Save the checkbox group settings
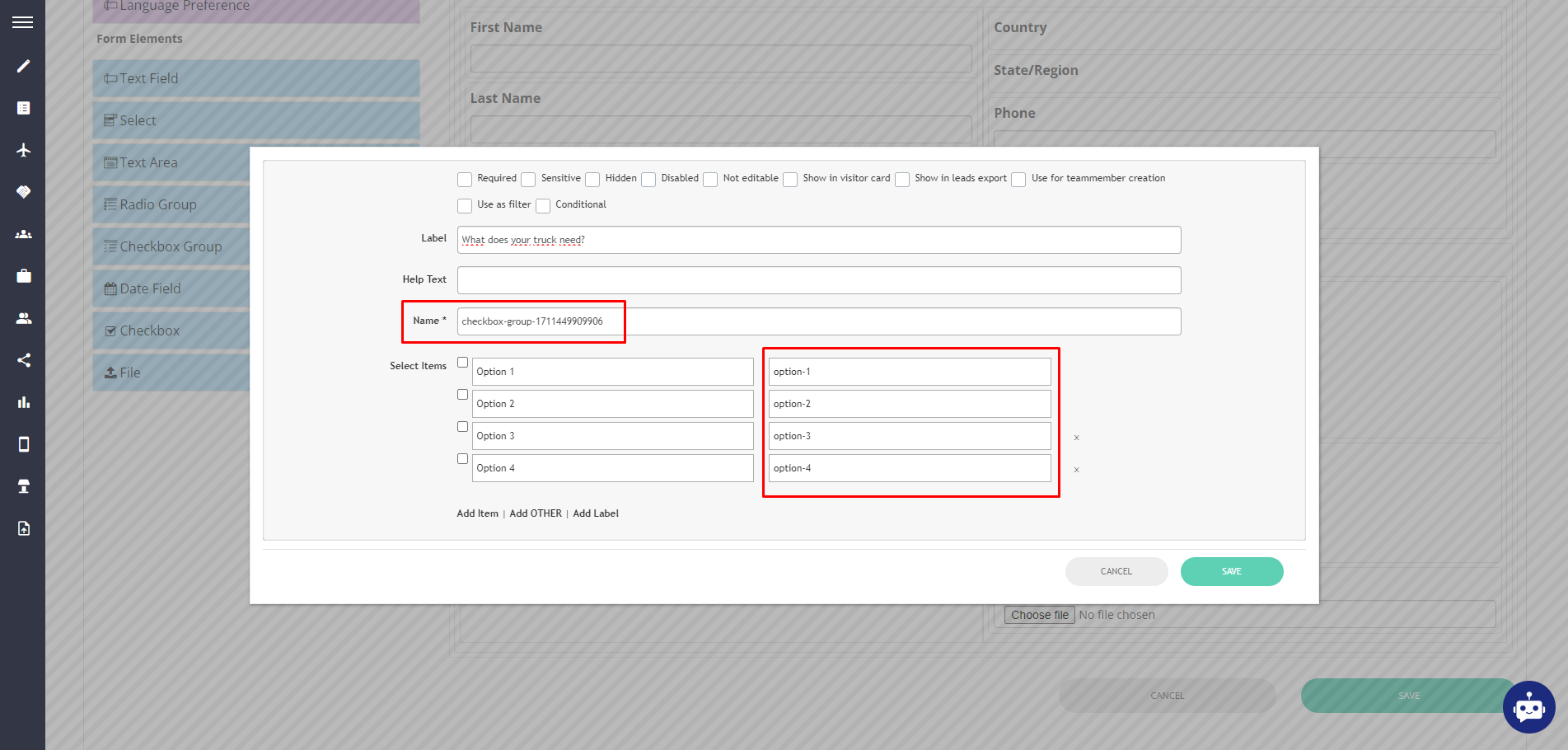 1231,571
